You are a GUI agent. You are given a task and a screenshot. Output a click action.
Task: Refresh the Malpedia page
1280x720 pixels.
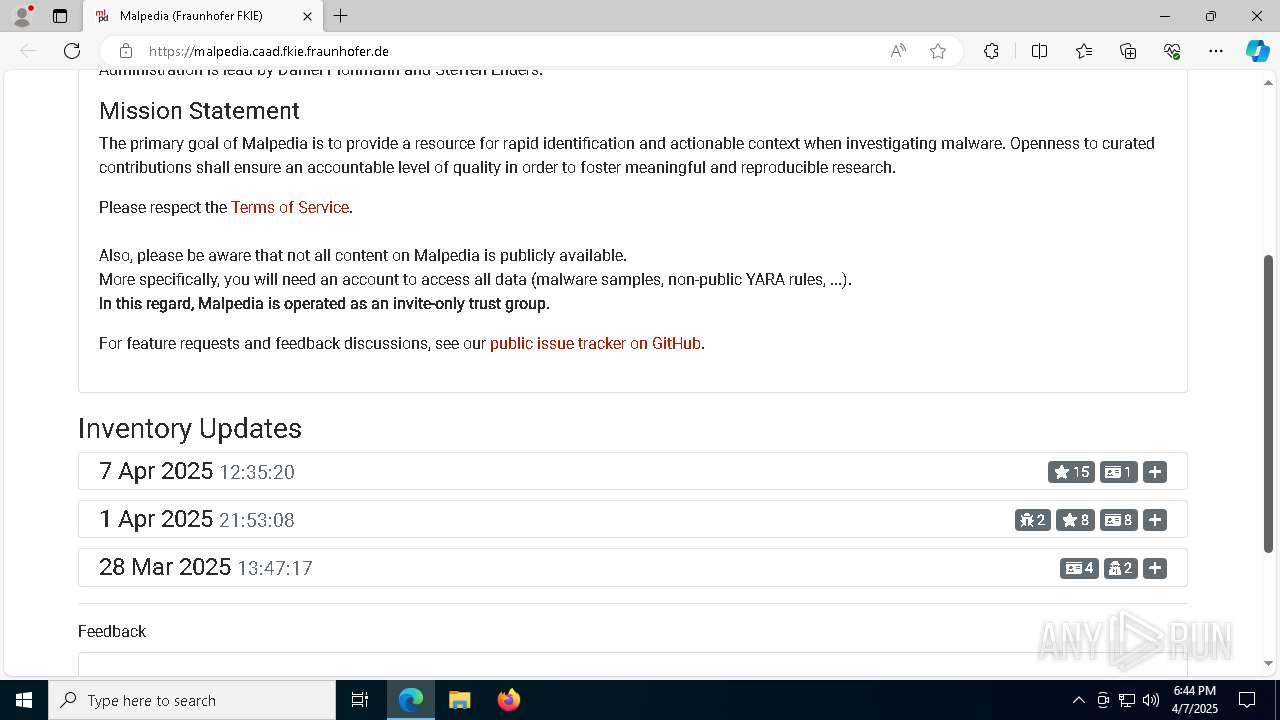72,51
